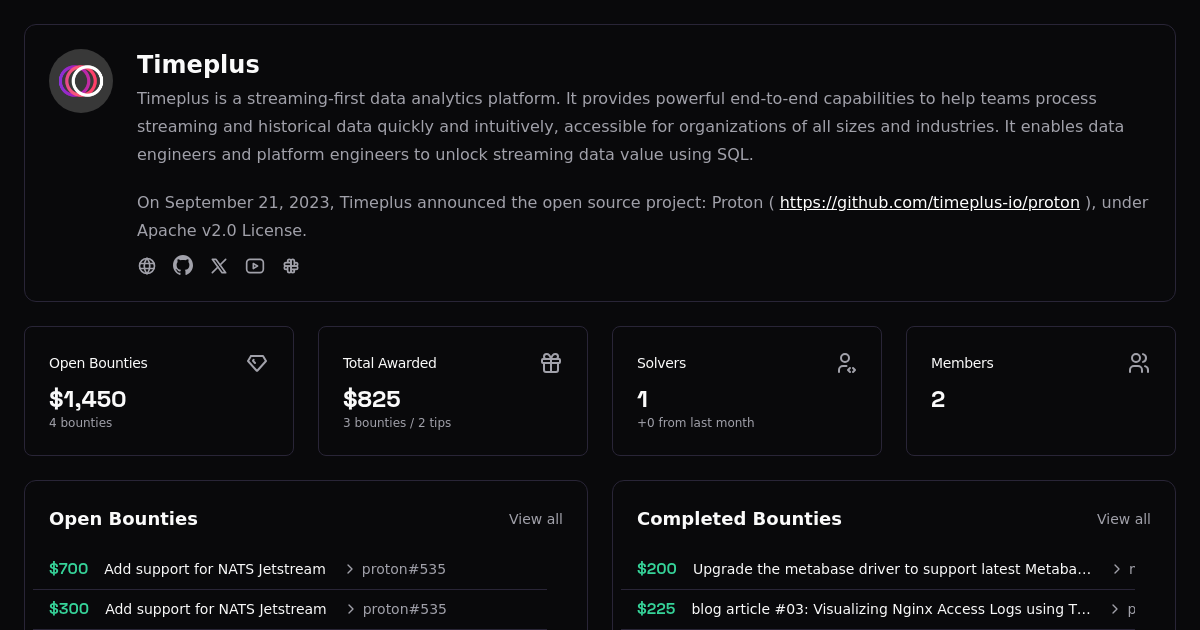Open the Timeplus X (Twitter) icon
Viewport: 1200px width, 630px height.
coord(219,266)
